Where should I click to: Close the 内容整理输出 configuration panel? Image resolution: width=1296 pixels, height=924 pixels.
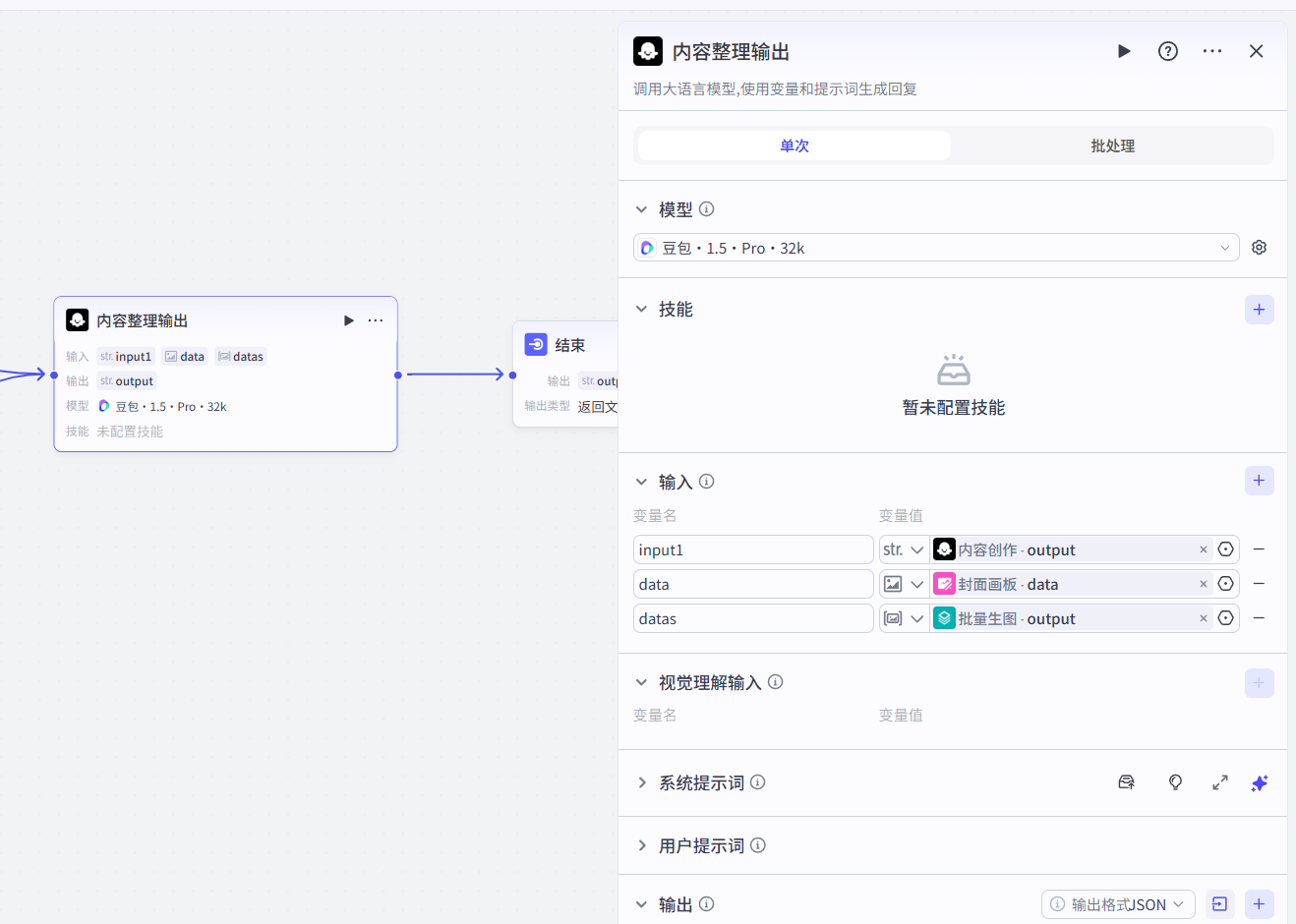pyautogui.click(x=1257, y=51)
